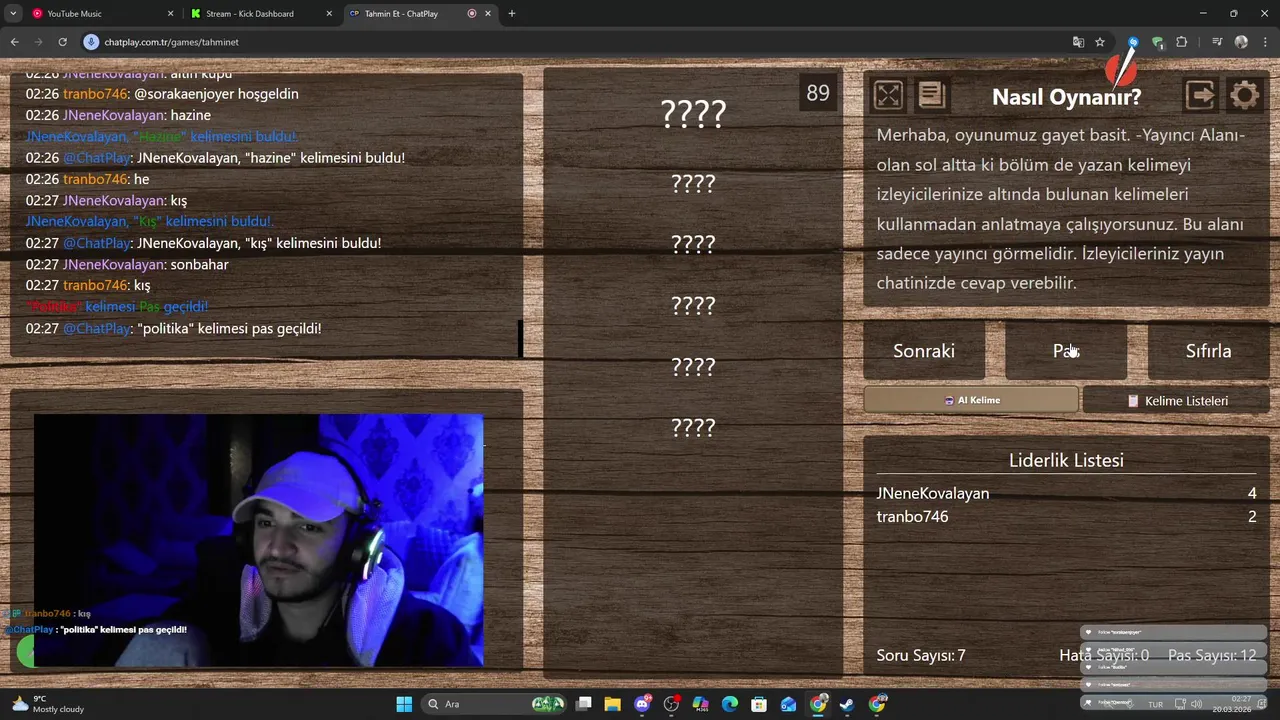The height and width of the screenshot is (720, 1280).
Task: Open the Windows Start menu
Action: coord(404,704)
